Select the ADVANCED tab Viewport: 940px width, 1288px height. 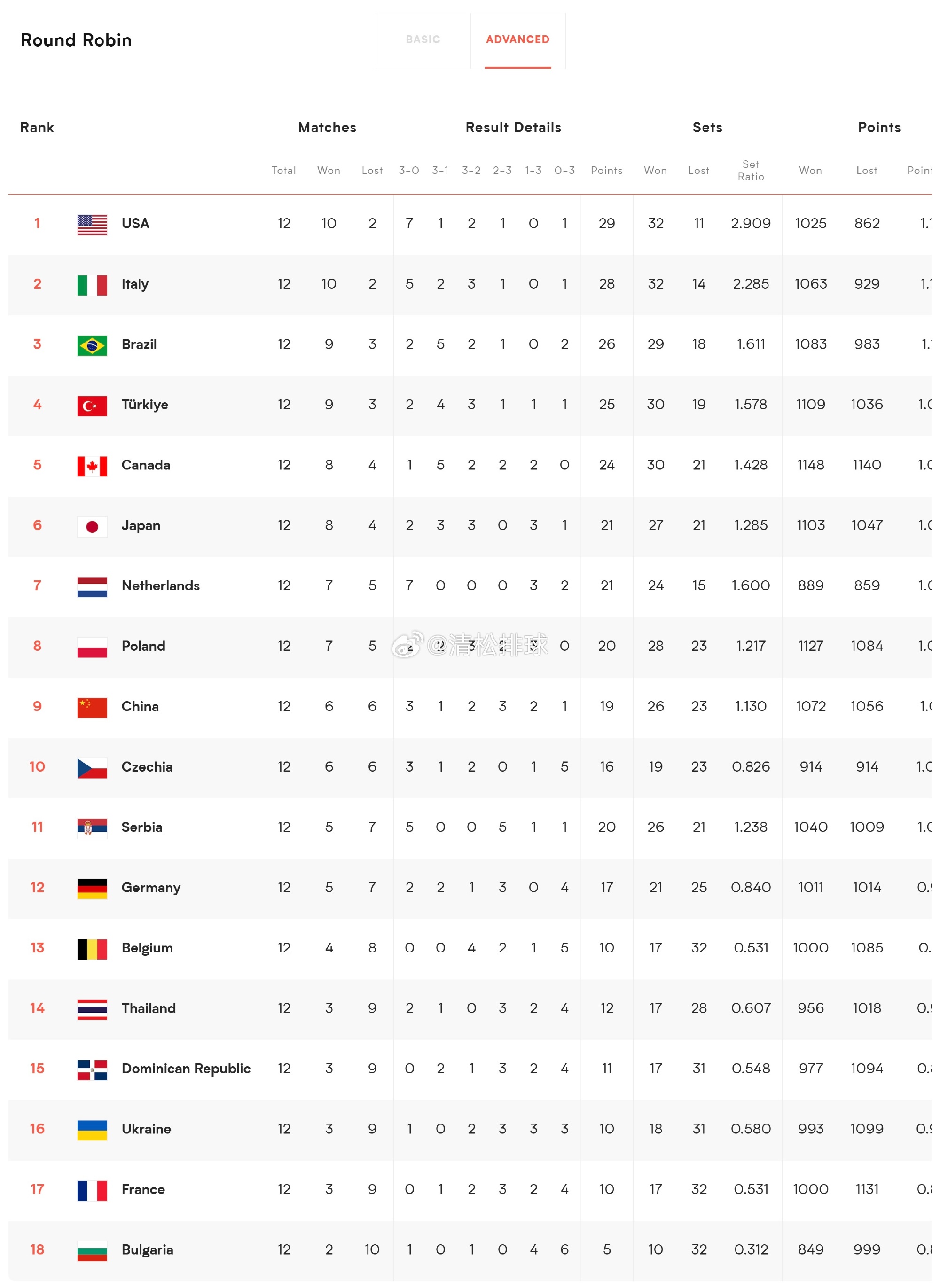click(518, 40)
